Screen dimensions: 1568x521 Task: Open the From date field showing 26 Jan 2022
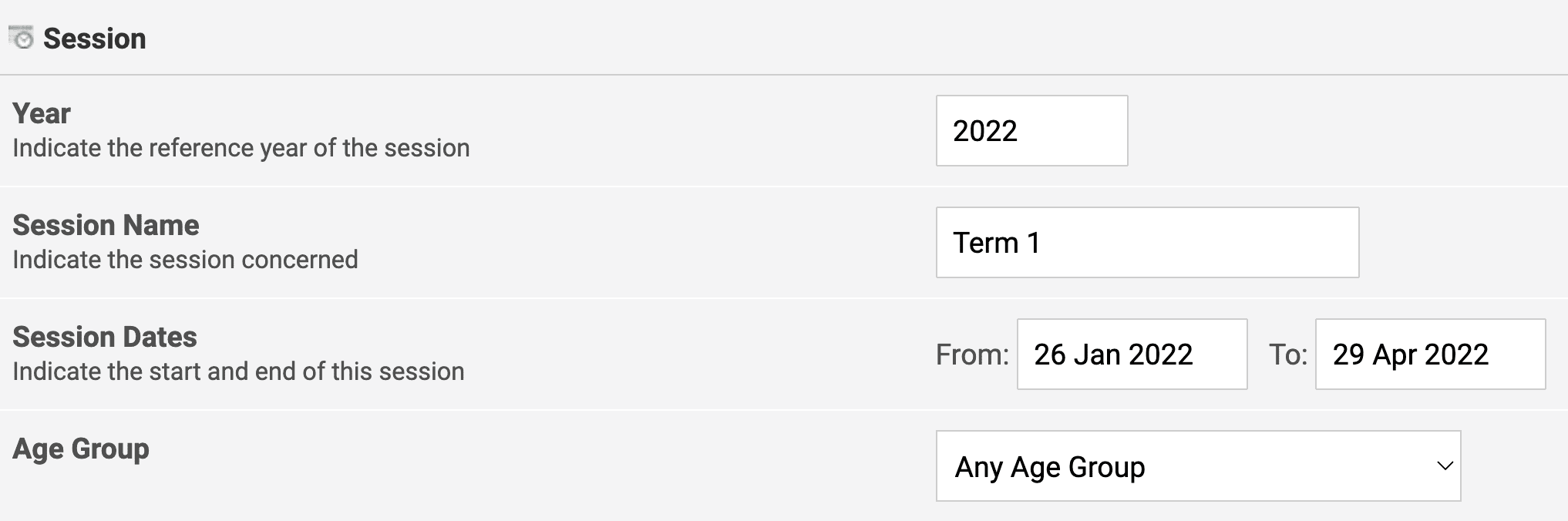point(1132,354)
